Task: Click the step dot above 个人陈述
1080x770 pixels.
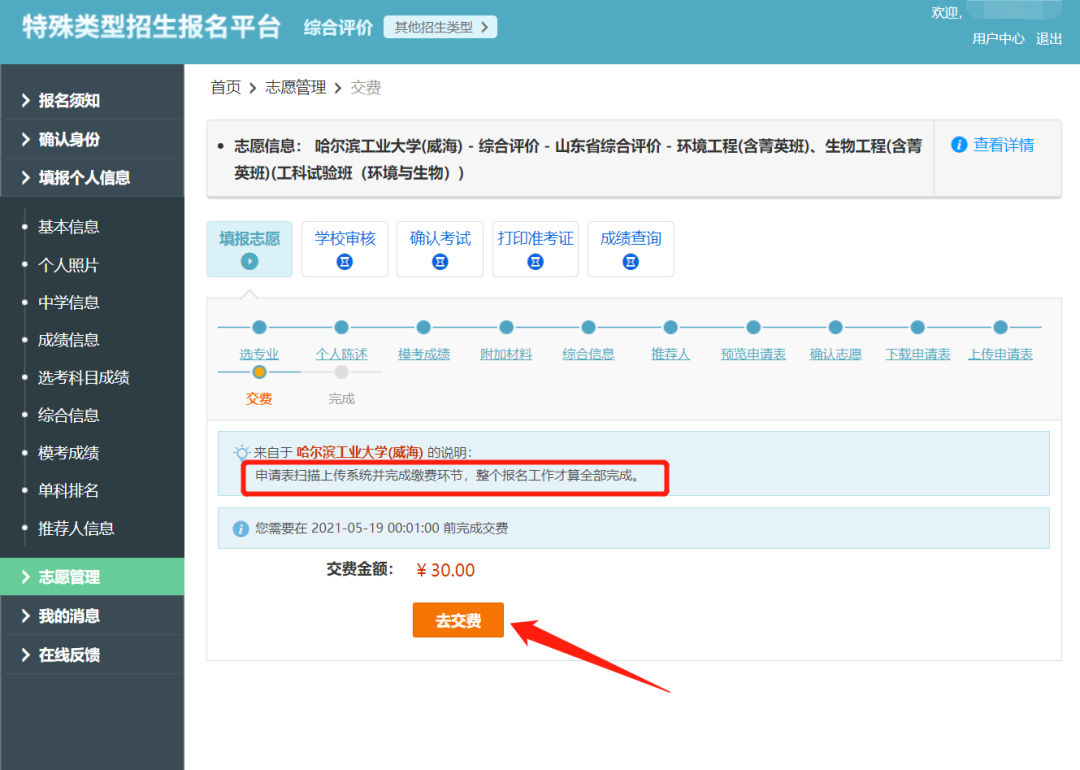Action: coord(341,327)
